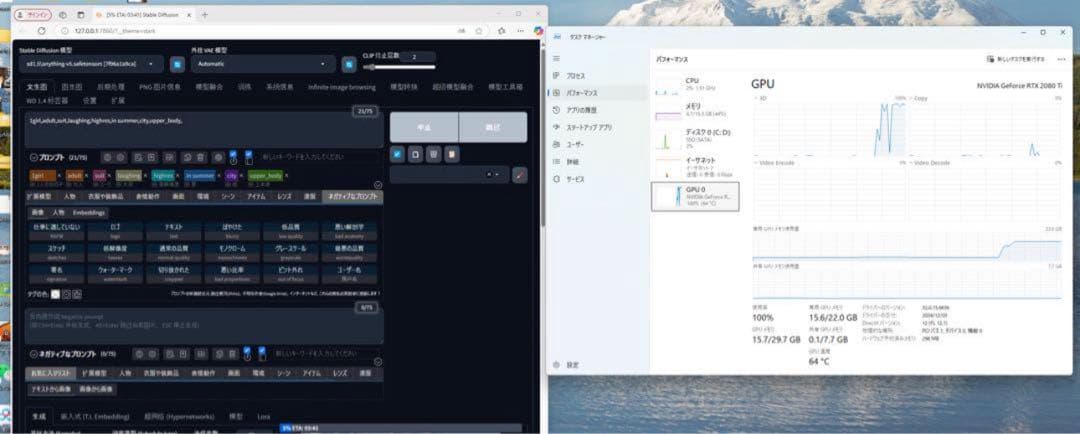Click the CLIP layers number field

(x=417, y=57)
